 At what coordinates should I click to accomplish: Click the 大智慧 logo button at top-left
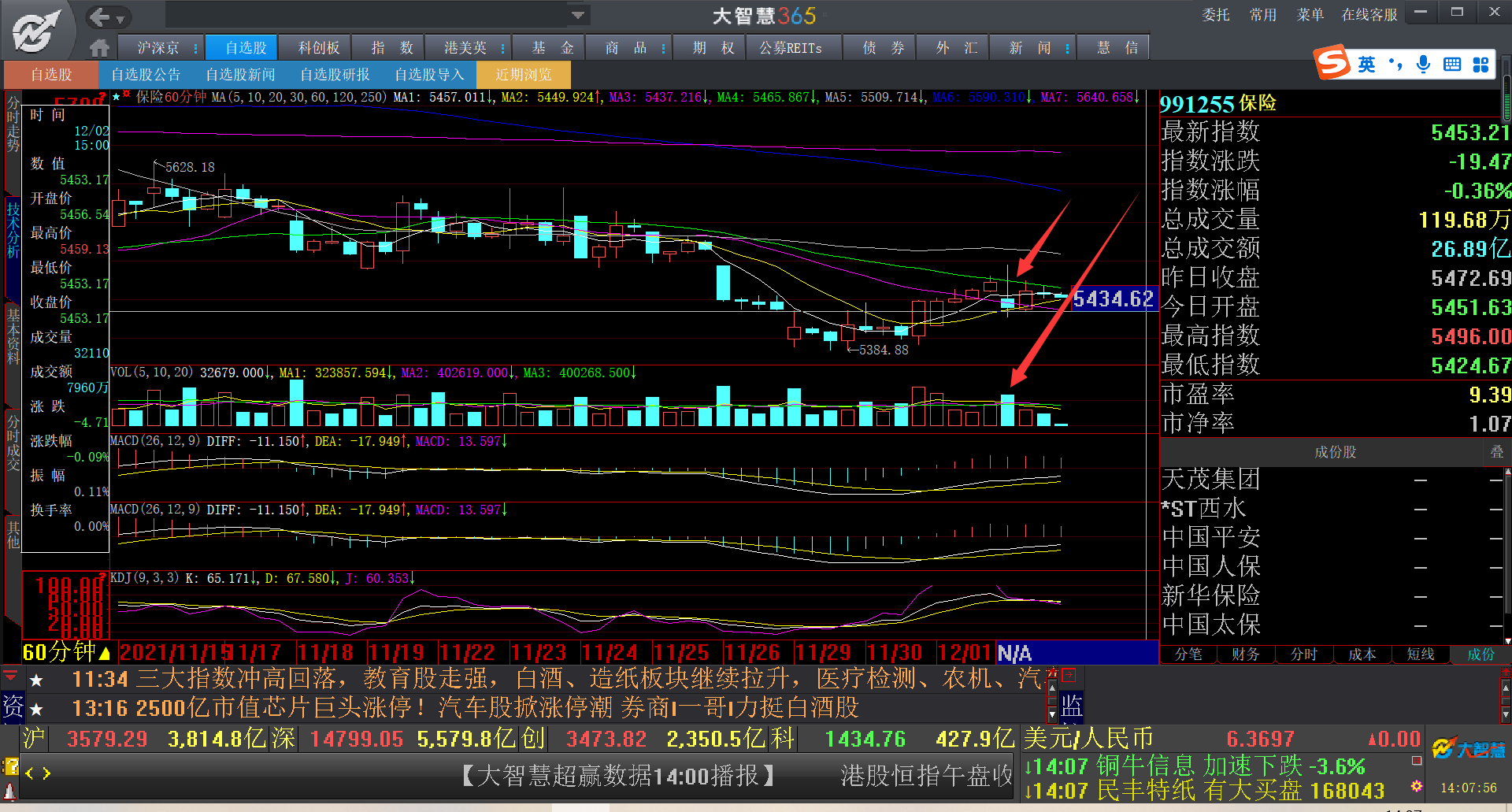[x=36, y=30]
